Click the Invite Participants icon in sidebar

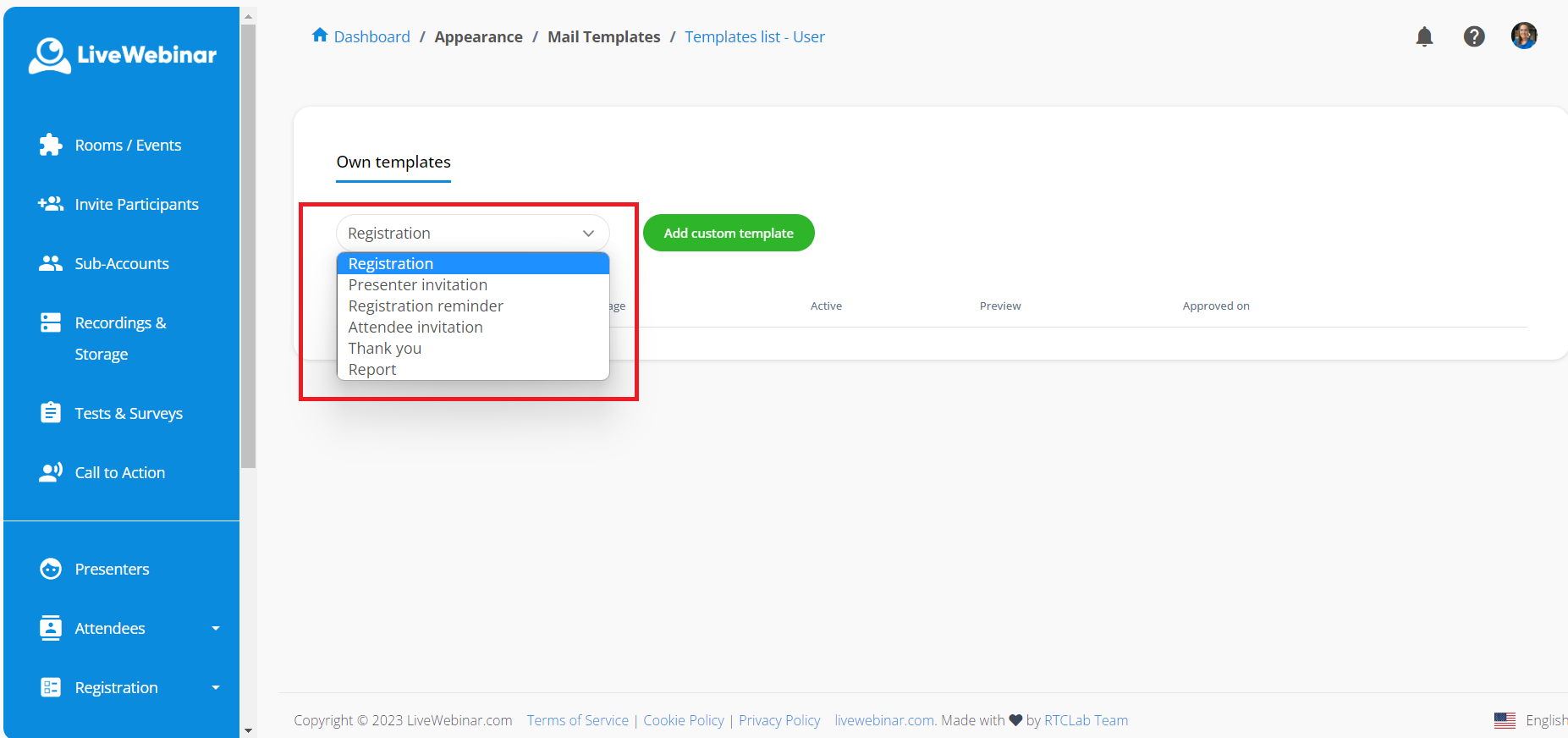click(51, 204)
